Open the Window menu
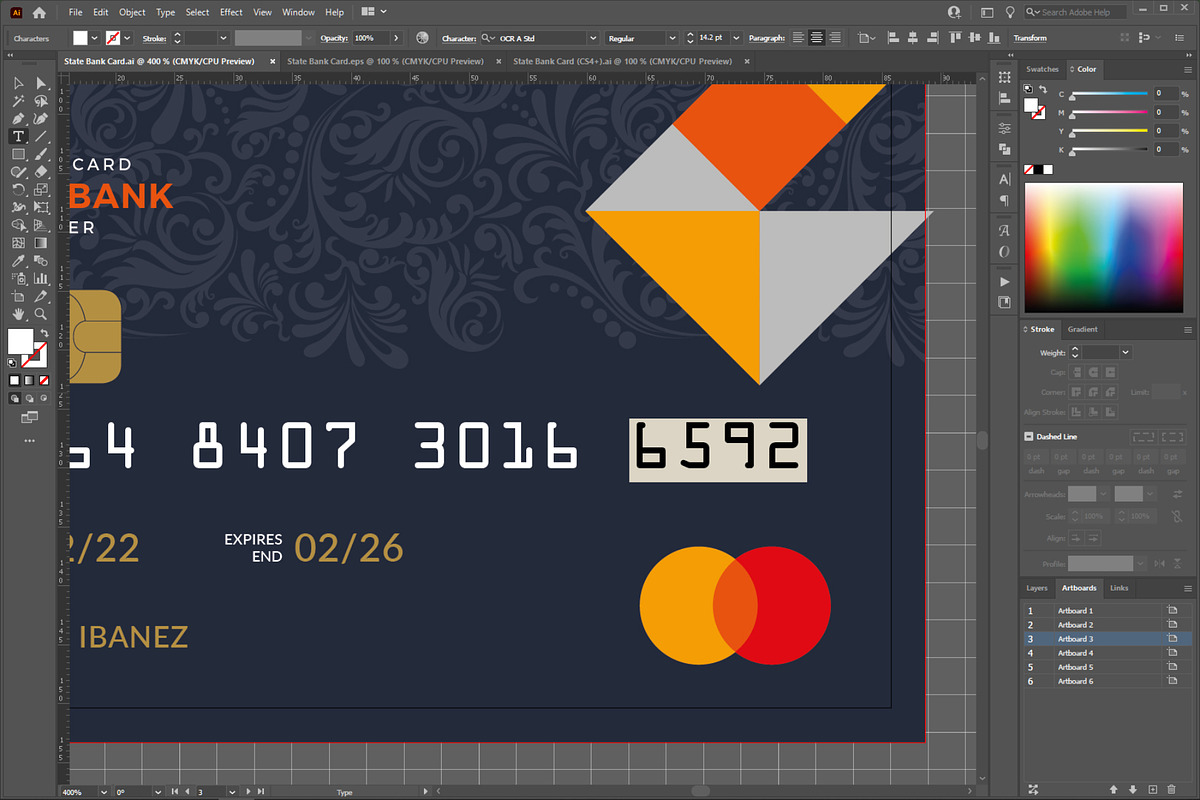1200x800 pixels. tap(298, 12)
